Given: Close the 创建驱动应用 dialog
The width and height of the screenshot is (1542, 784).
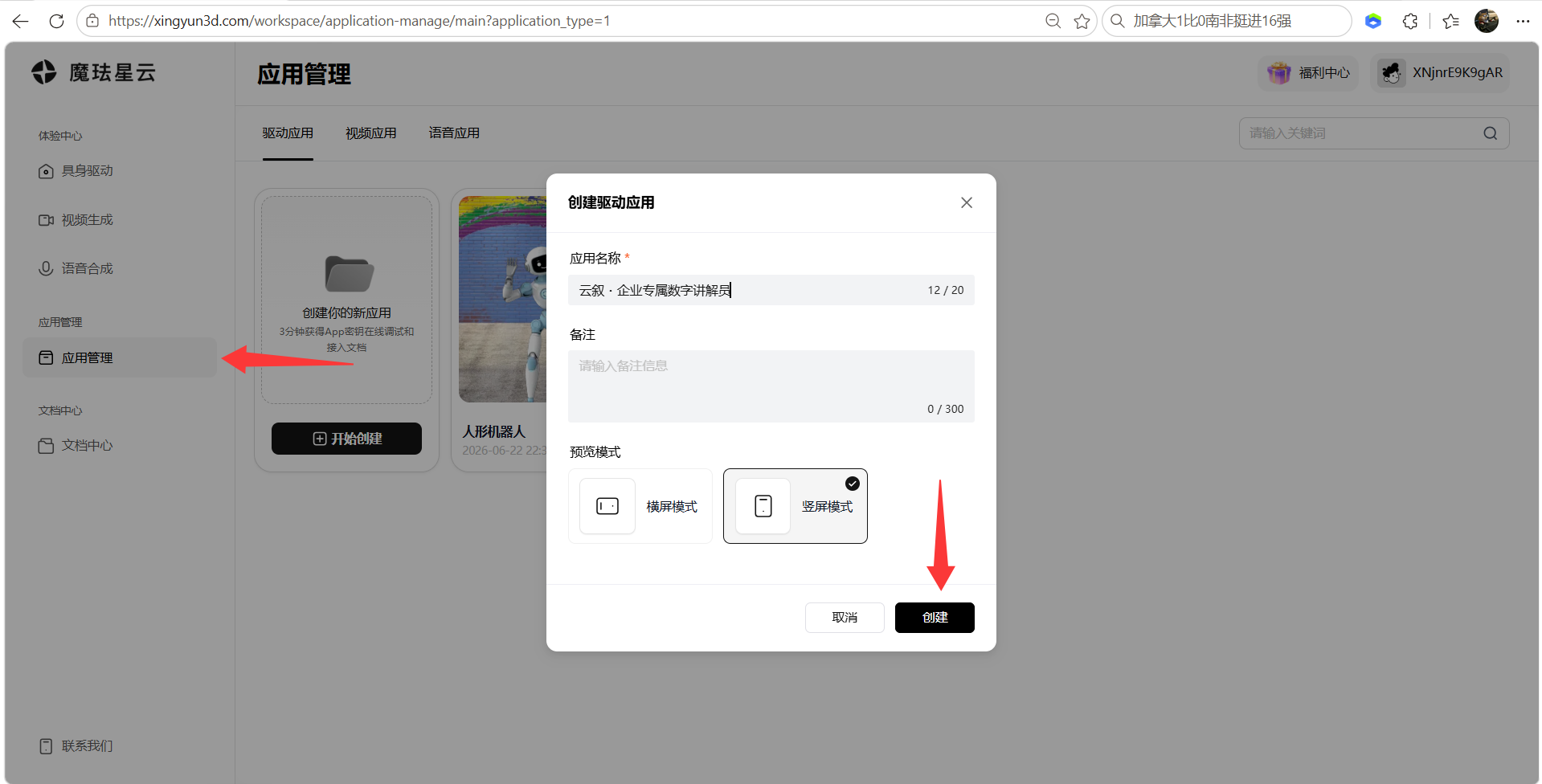Looking at the screenshot, I should (x=967, y=202).
